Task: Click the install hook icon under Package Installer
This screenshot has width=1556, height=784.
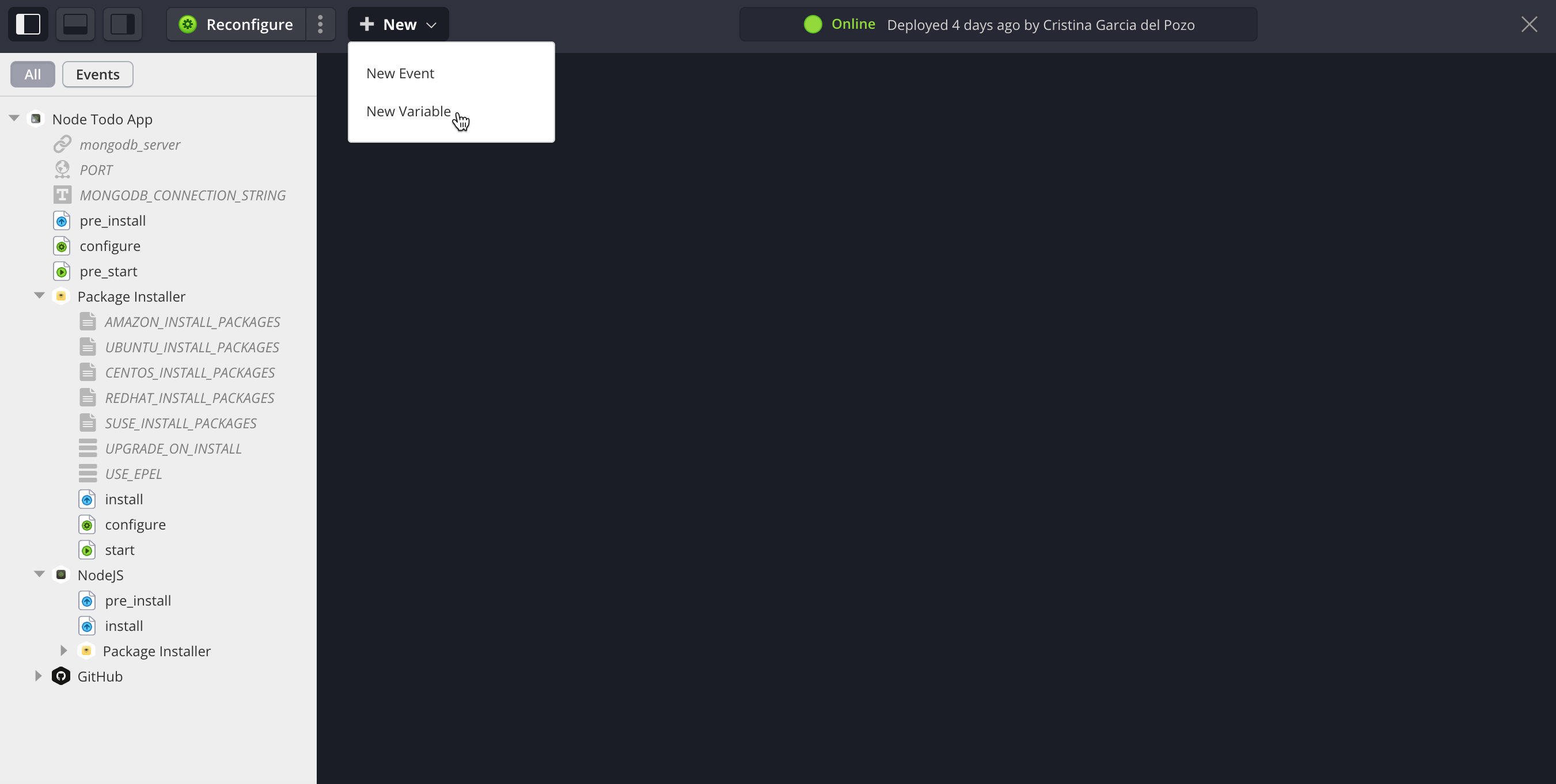Action: [88, 498]
